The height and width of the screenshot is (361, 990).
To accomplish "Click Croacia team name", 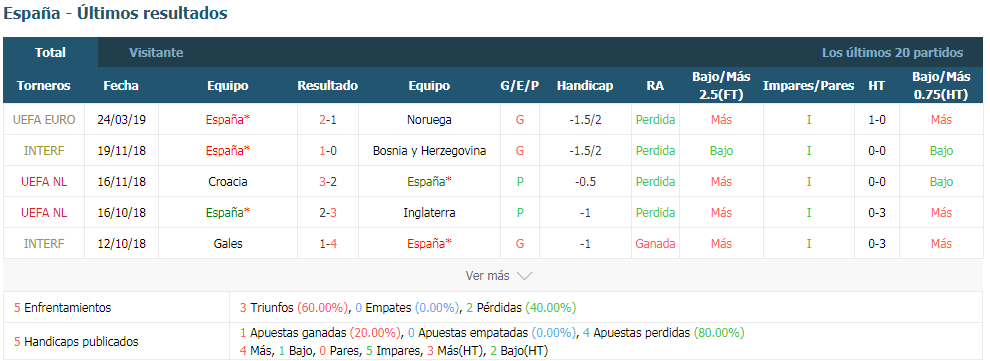I will [227, 182].
